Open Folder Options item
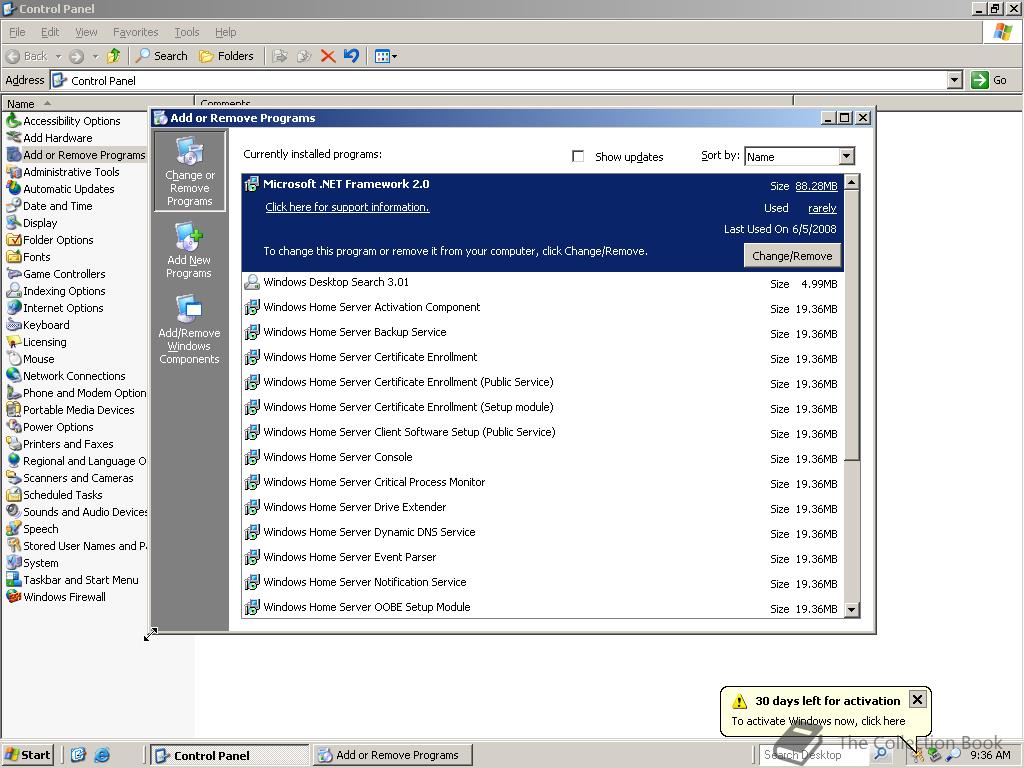The image size is (1024, 768). 50,240
